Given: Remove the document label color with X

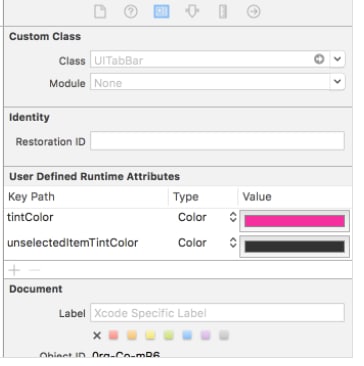Looking at the screenshot, I should point(97,335).
